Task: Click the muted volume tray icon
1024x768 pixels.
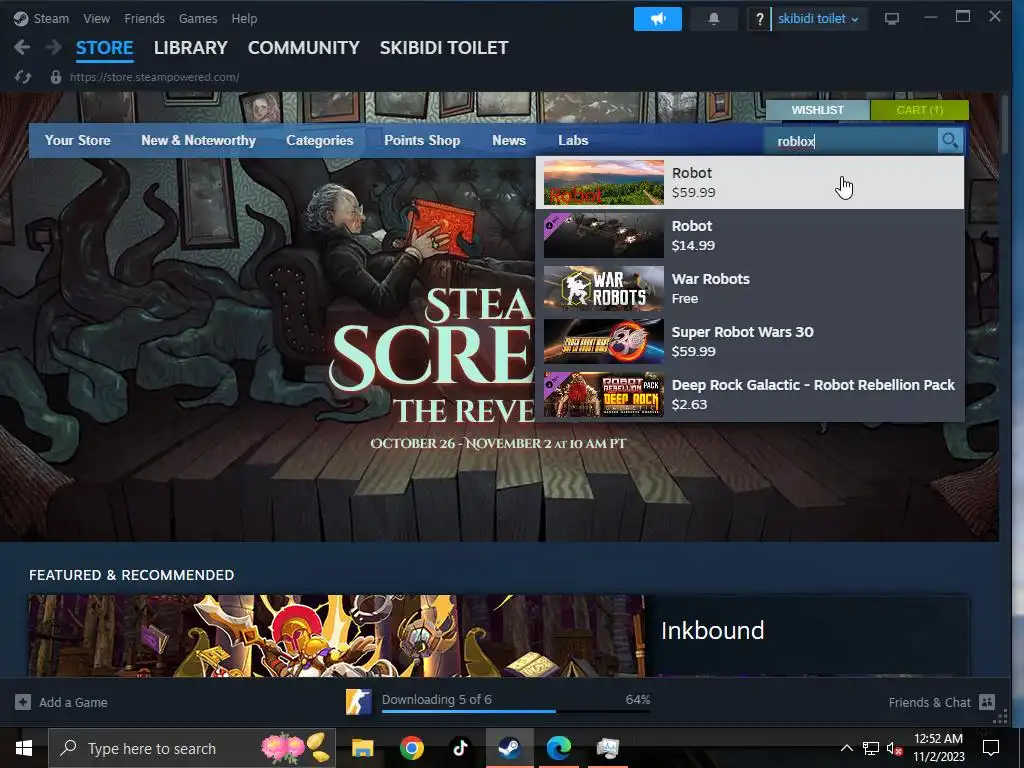Action: tap(894, 748)
